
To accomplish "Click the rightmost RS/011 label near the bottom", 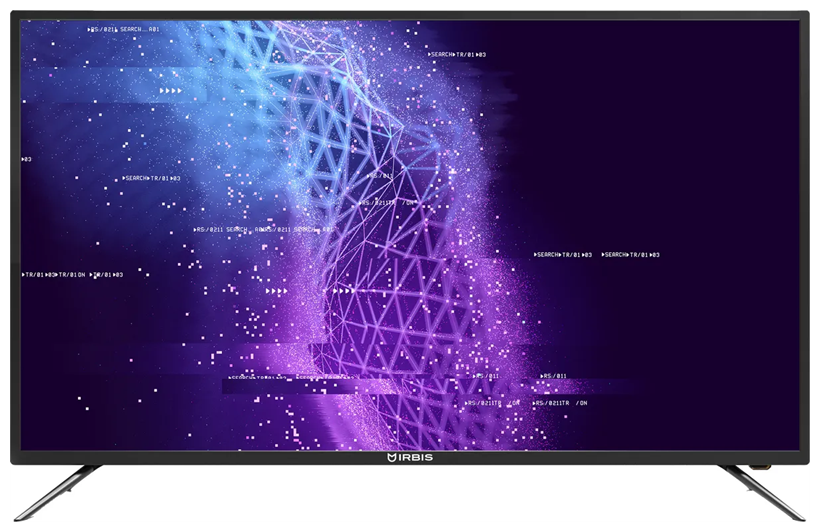I will tap(554, 376).
